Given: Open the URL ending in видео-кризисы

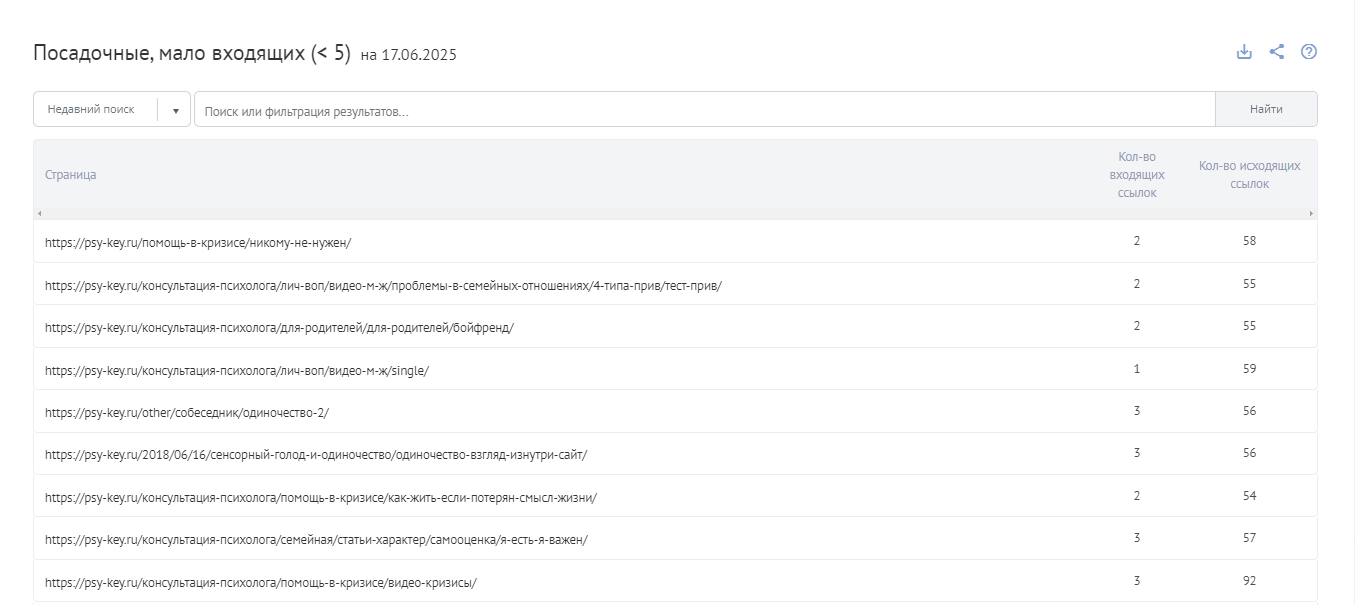Looking at the screenshot, I should click(261, 582).
